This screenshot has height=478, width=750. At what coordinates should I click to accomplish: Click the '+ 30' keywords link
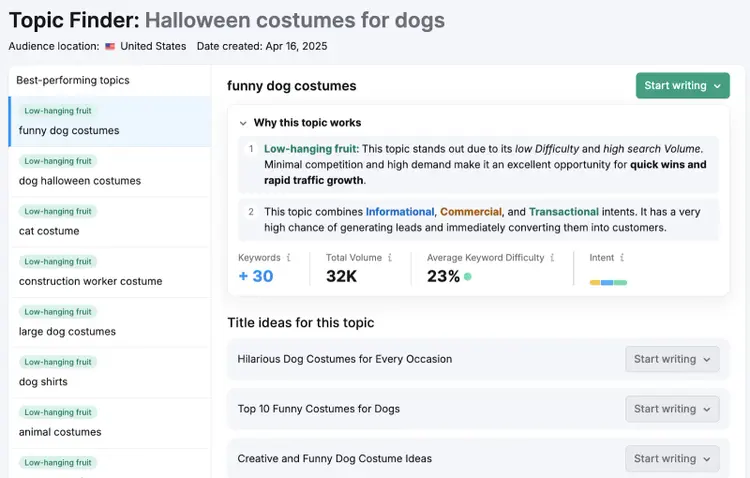pos(256,276)
